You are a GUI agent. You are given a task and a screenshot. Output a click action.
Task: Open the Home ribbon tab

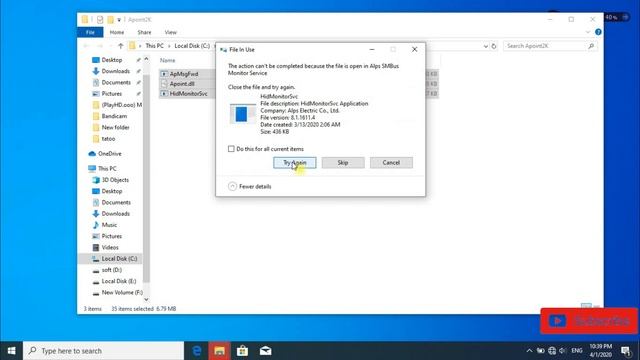coord(117,32)
